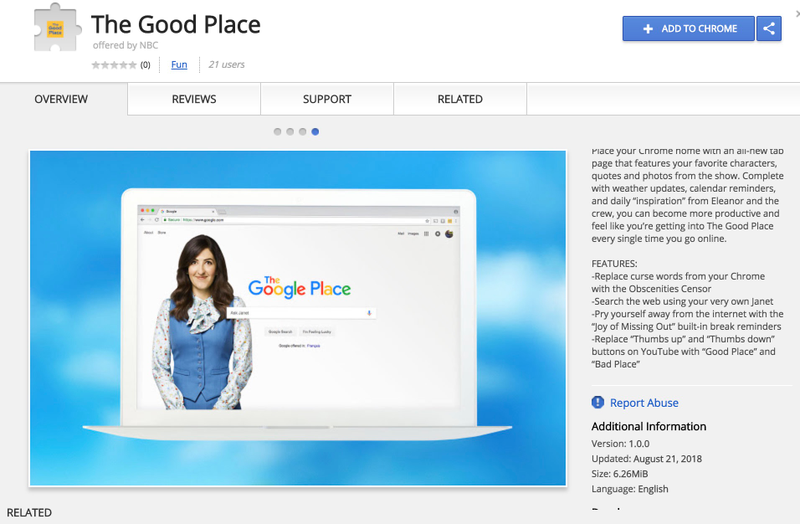Click 'The Good Place' title text

pos(176,24)
